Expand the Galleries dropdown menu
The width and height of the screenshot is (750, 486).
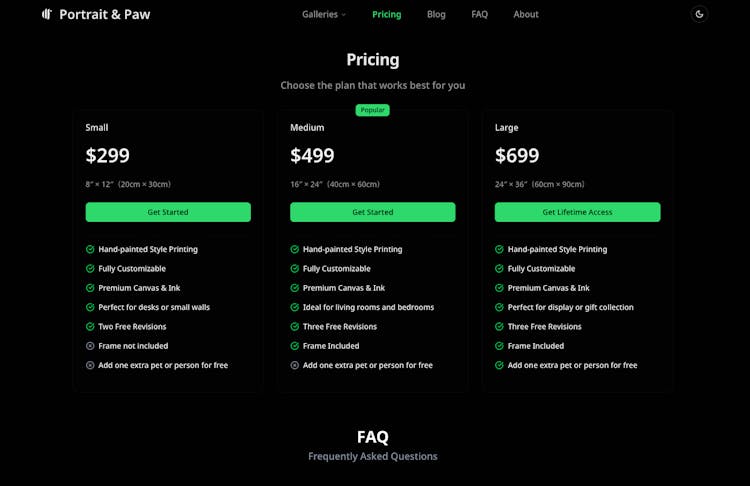pyautogui.click(x=324, y=14)
